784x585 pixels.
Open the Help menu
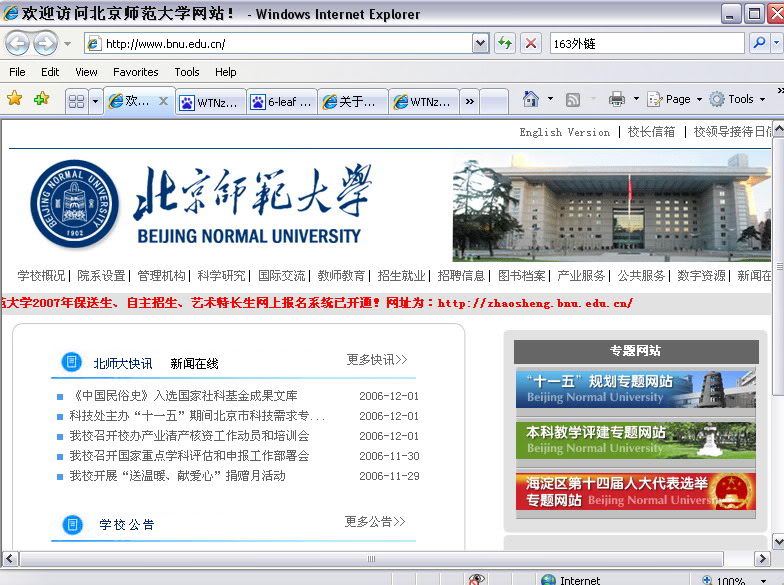point(226,72)
